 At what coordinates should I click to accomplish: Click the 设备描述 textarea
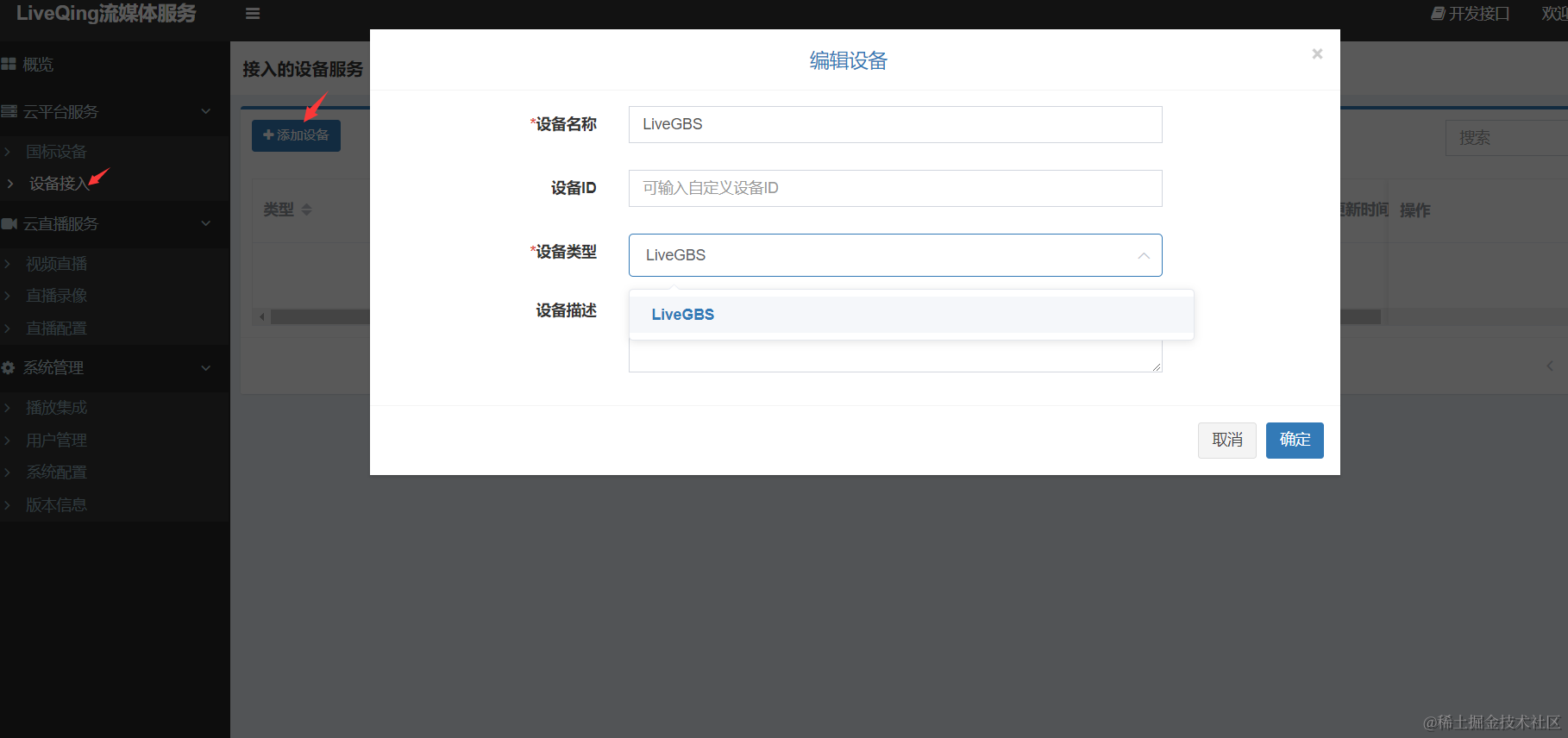(895, 357)
